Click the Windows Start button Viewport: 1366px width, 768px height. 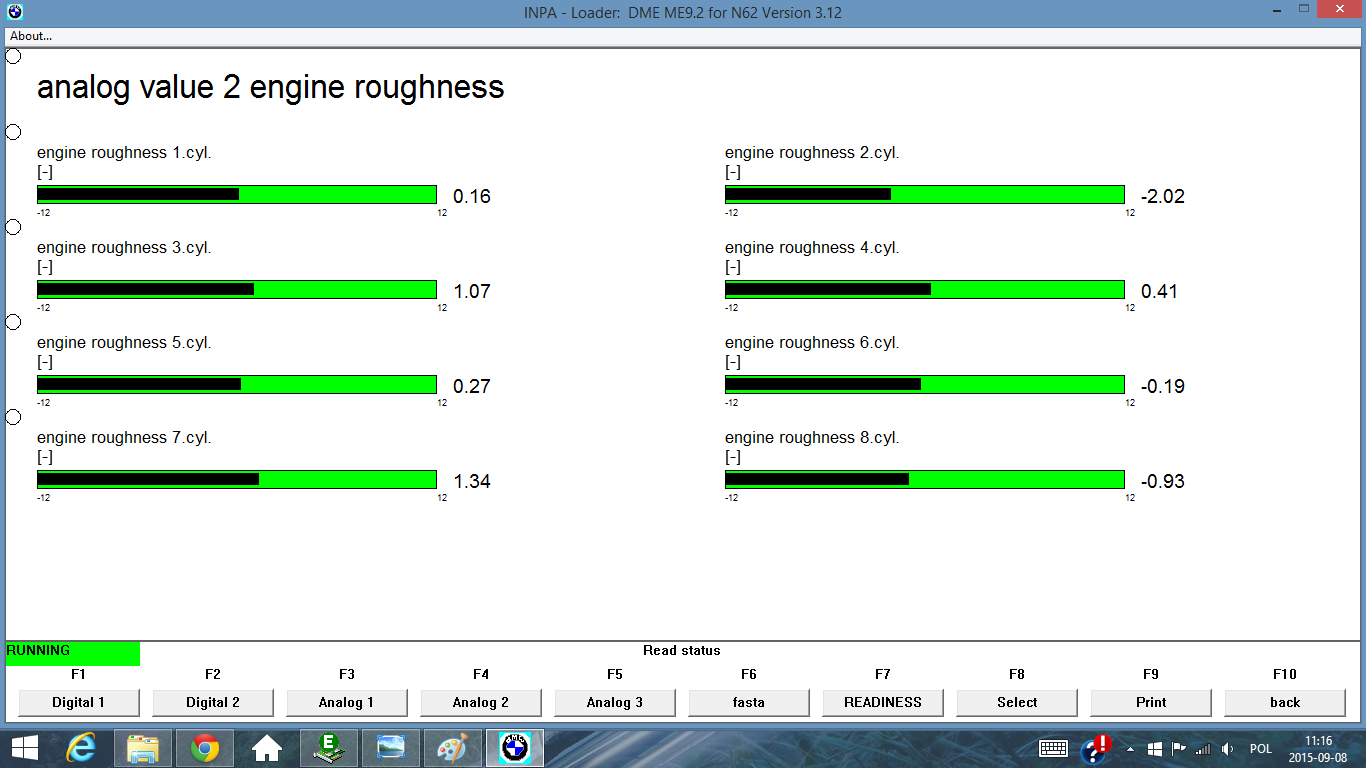point(24,747)
